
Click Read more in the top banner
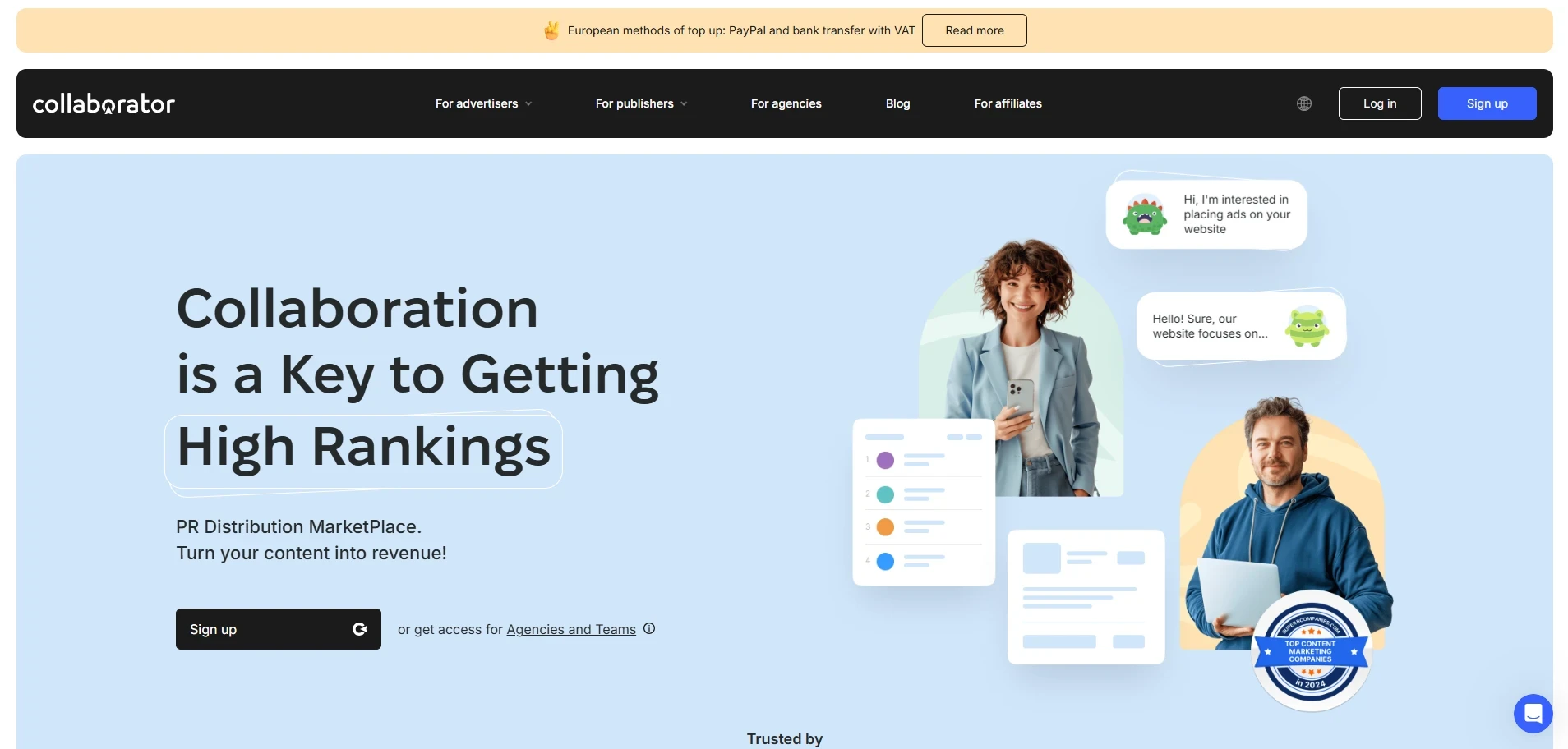[975, 30]
